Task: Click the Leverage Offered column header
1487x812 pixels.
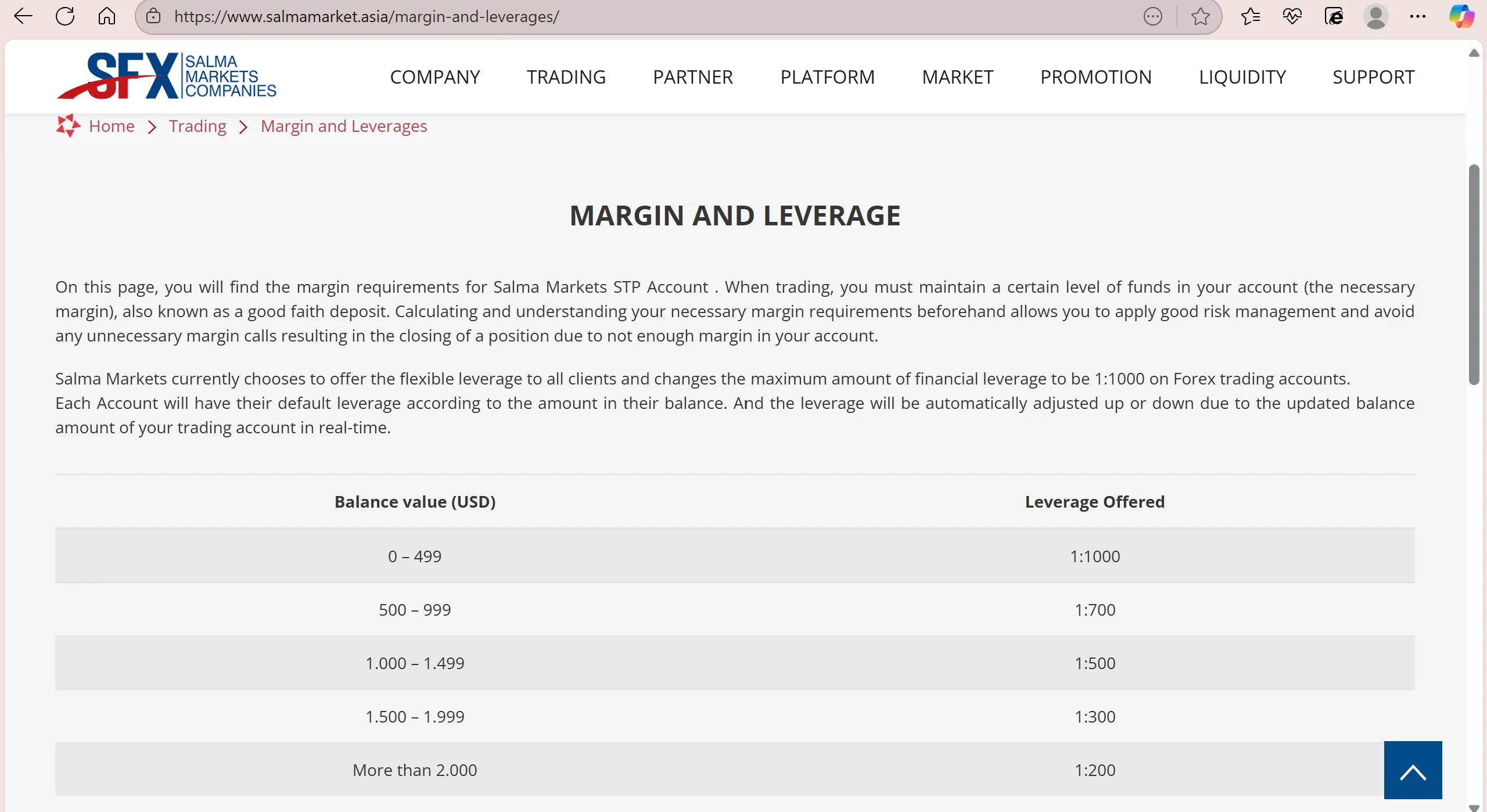Action: [x=1094, y=501]
